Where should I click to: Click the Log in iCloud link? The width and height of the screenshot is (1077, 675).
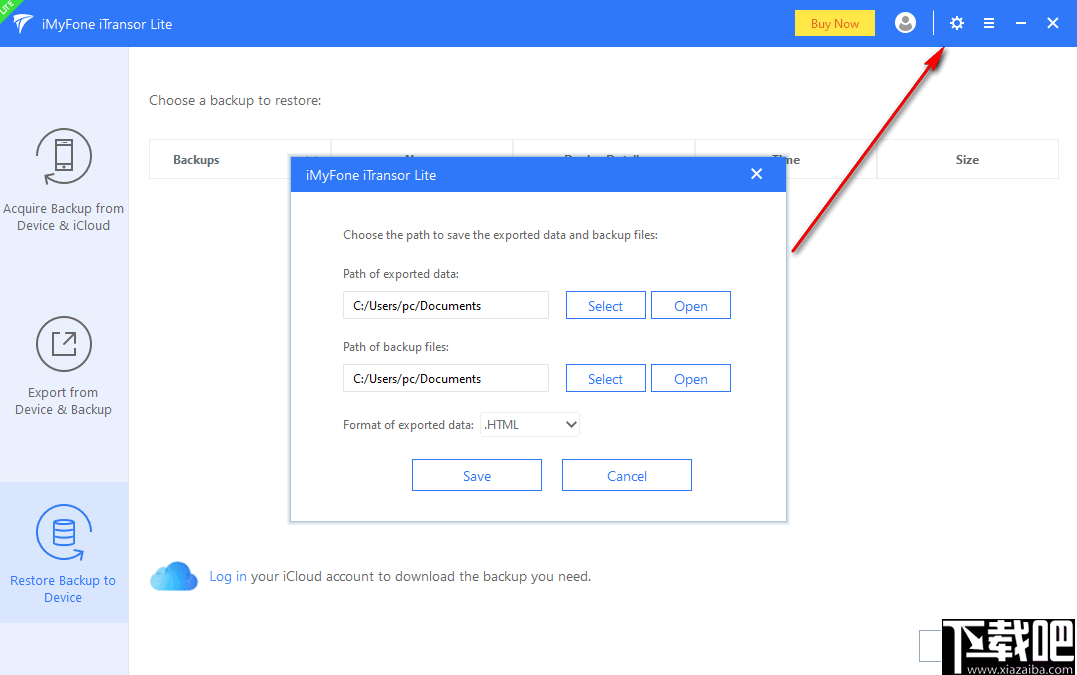click(x=228, y=576)
